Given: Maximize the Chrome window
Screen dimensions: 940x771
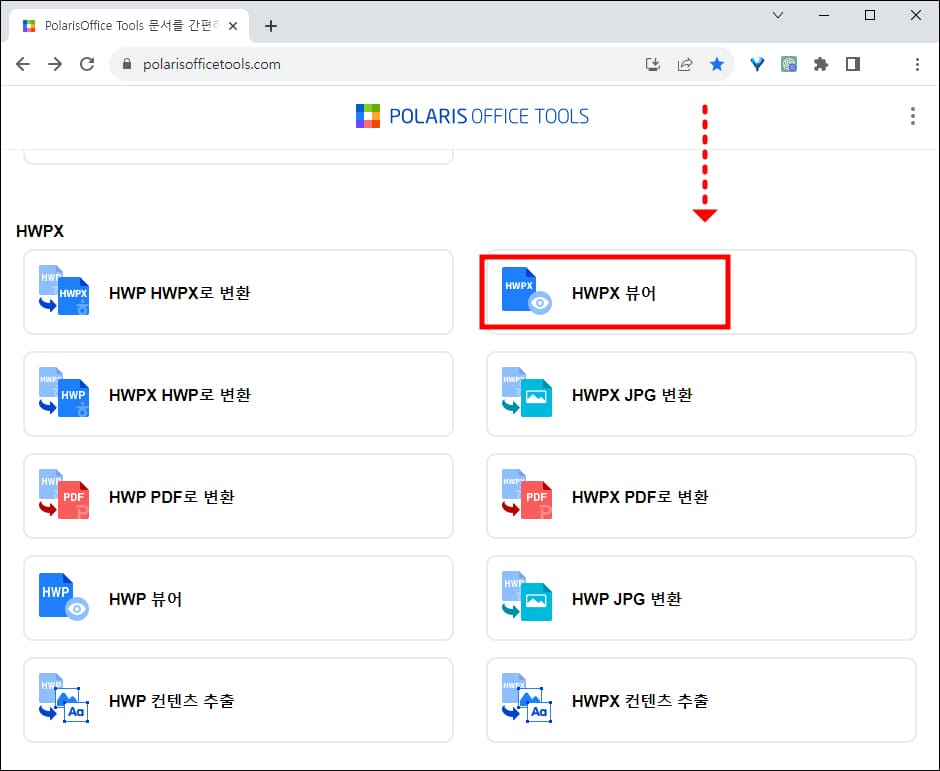Looking at the screenshot, I should [x=870, y=15].
